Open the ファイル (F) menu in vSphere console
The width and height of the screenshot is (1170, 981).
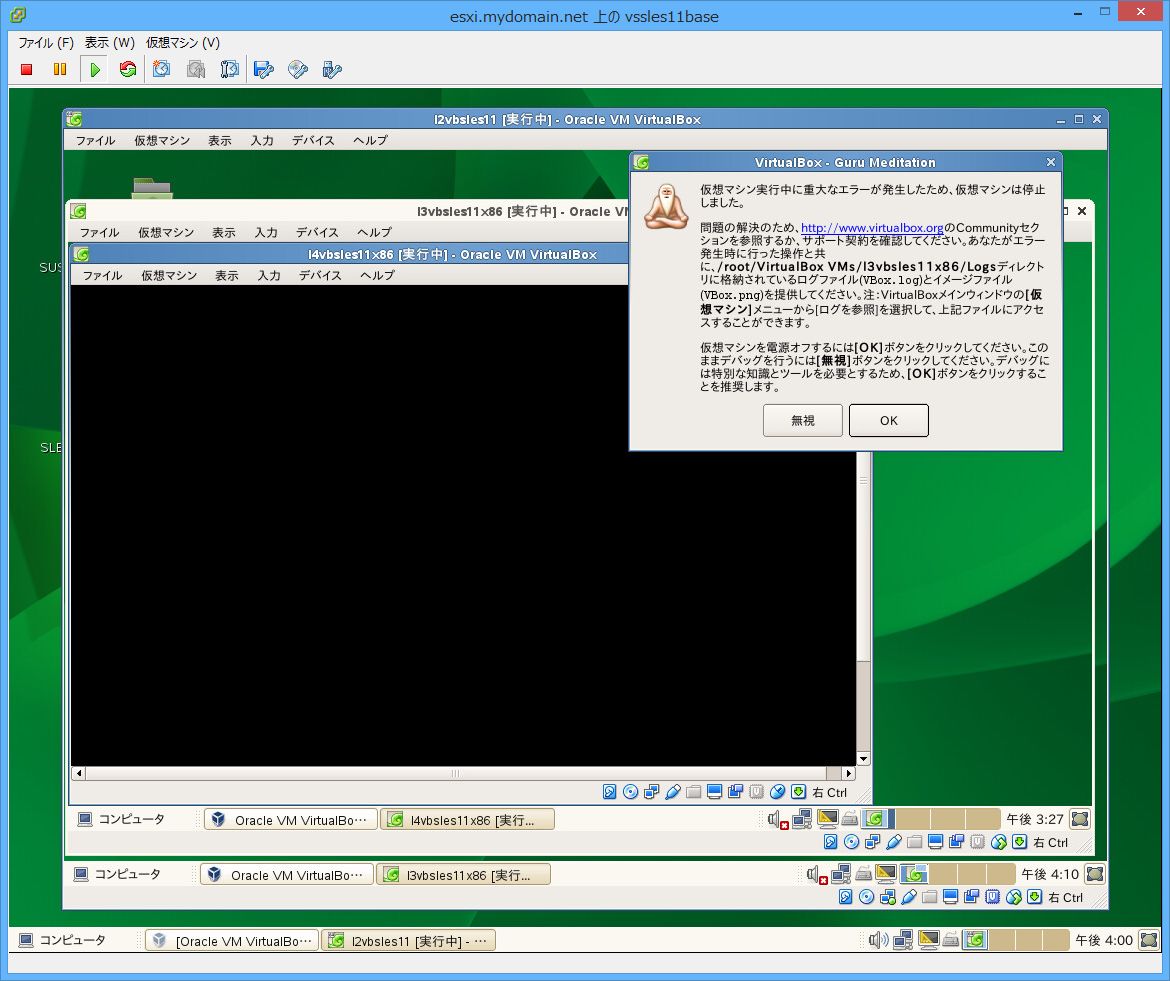pyautogui.click(x=46, y=43)
